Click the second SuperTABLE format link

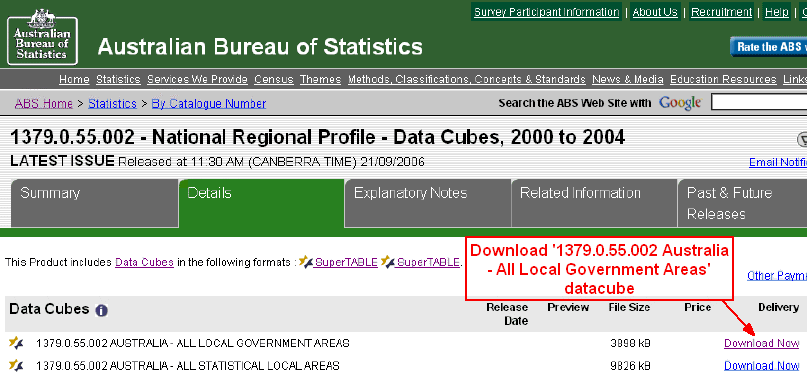pos(428,262)
